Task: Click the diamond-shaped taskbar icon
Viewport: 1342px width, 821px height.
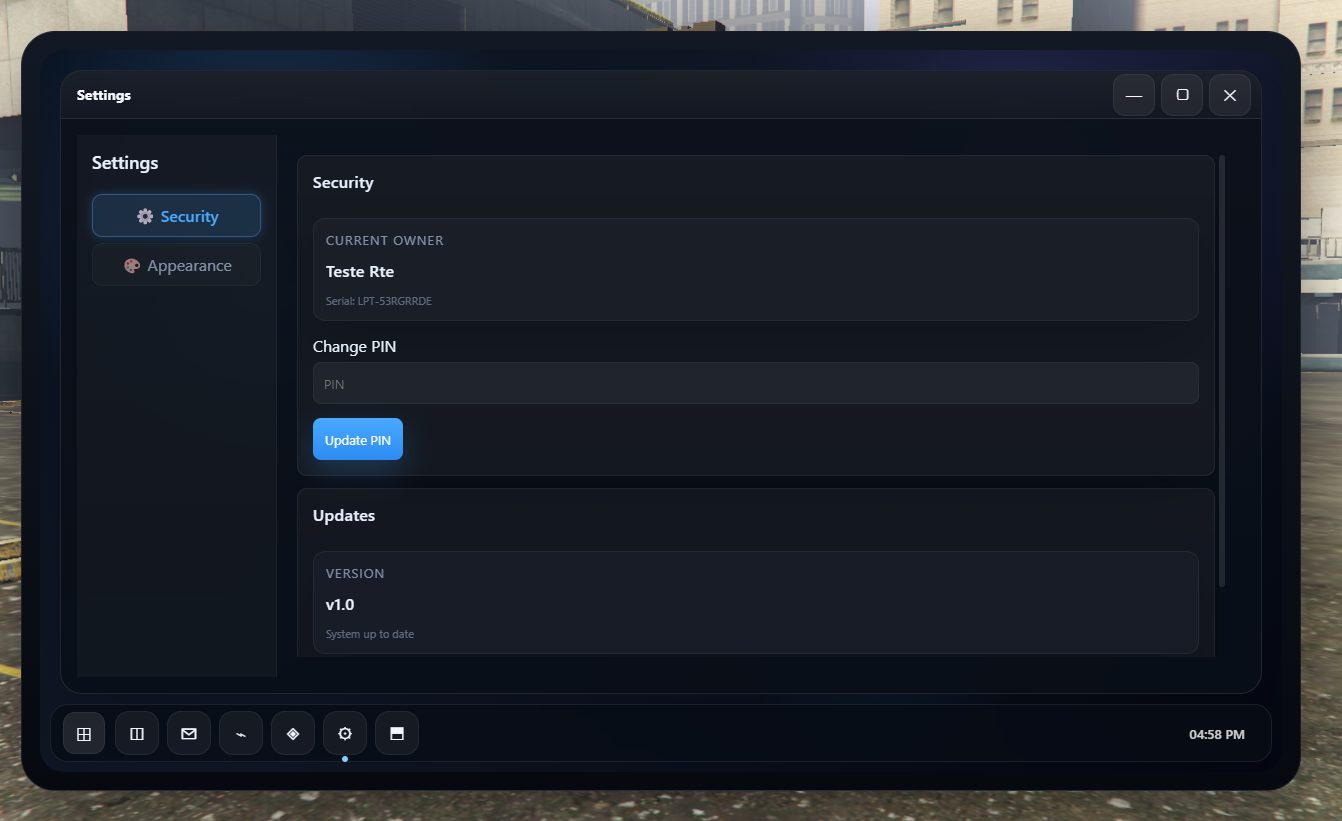Action: tap(293, 734)
